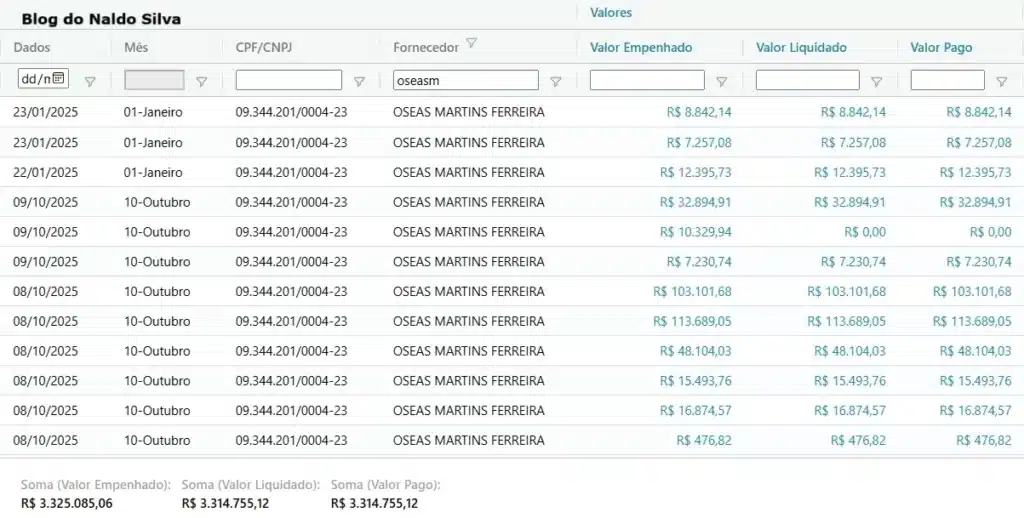Select the empenhado cell R$ 15.493,76
The image size is (1024, 518).
(x=696, y=381)
